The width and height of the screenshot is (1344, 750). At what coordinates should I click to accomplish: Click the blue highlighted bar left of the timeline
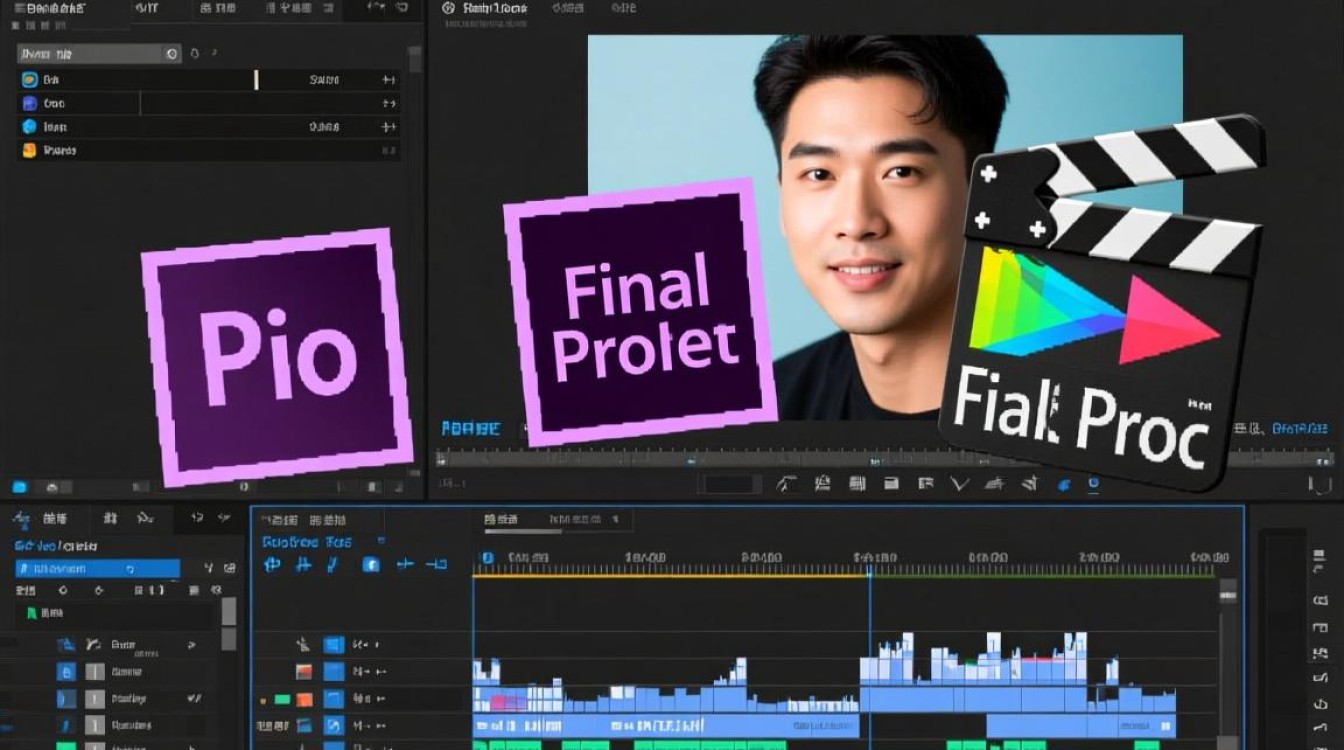98,569
